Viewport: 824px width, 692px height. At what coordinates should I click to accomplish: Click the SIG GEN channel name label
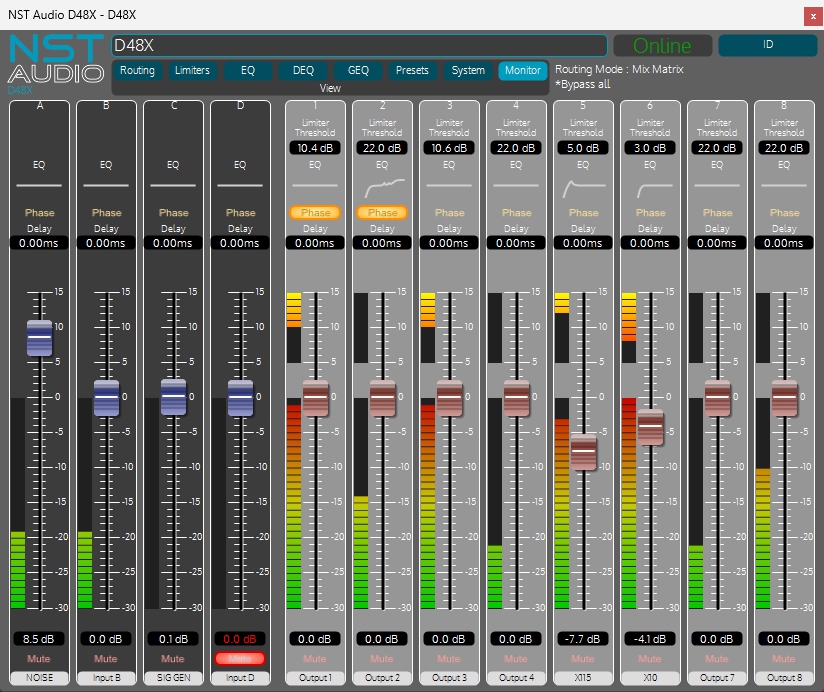[173, 678]
